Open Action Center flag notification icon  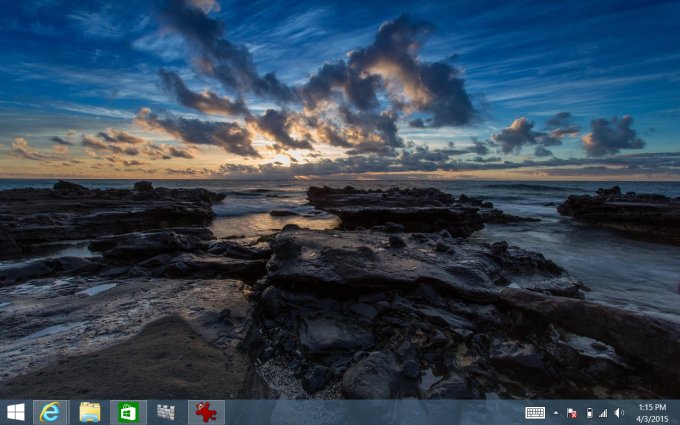pyautogui.click(x=572, y=413)
